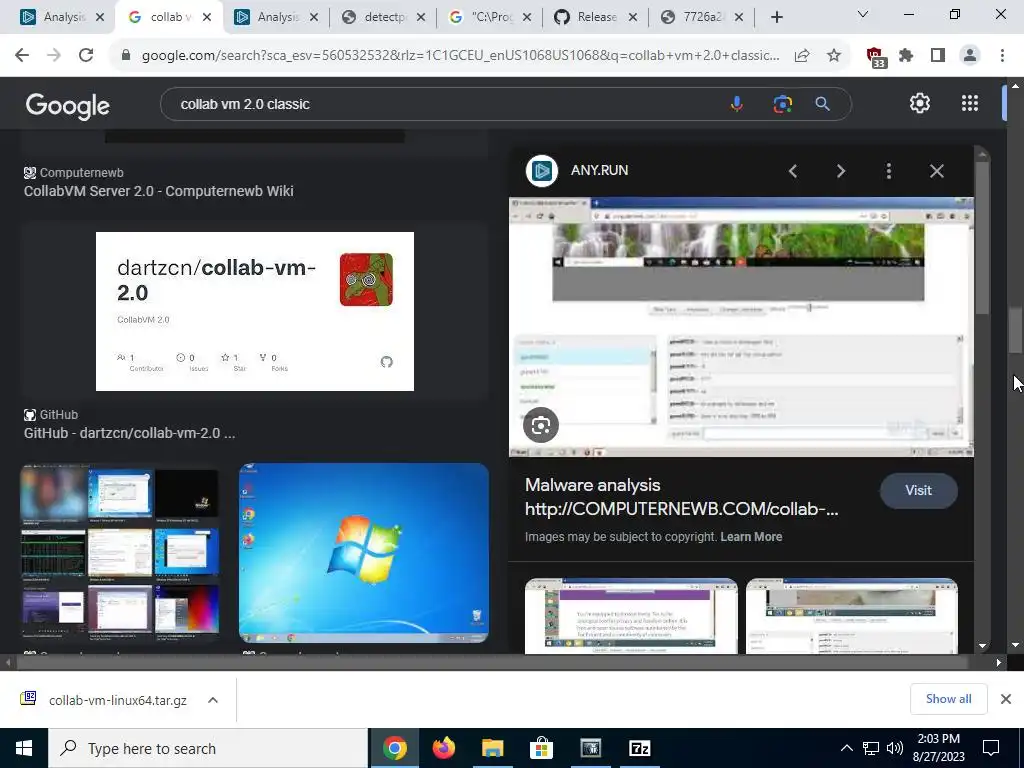Show hidden system tray icons
Screen dimensions: 1024x768
[x=846, y=748]
